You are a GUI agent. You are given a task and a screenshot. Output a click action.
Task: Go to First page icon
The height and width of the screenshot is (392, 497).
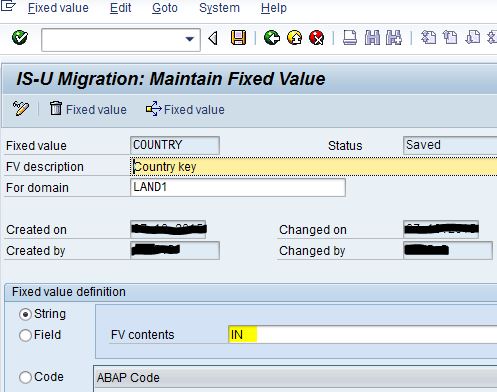coord(428,37)
